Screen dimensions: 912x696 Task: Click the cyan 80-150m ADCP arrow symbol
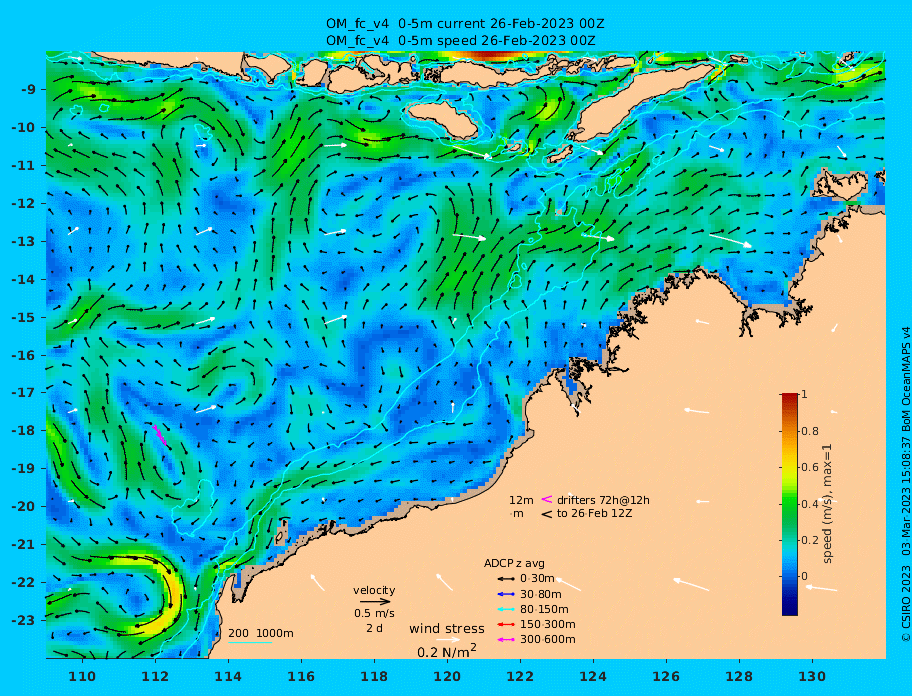click(x=506, y=609)
